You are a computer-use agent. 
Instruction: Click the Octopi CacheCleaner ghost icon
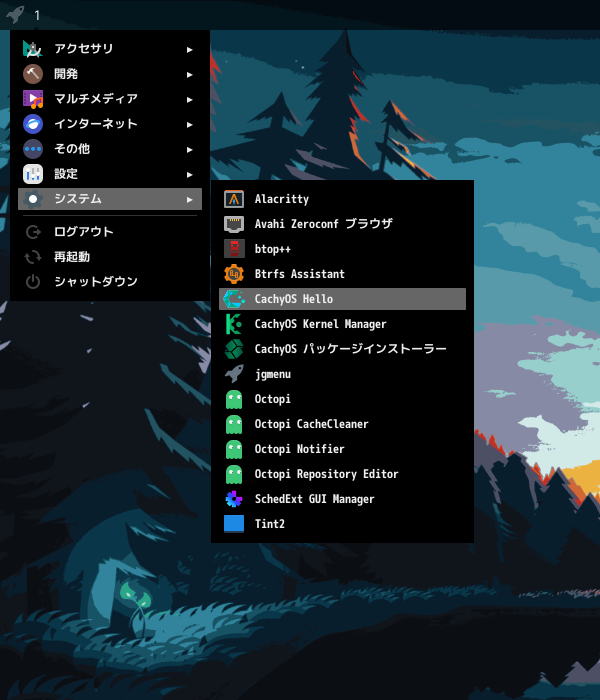(x=234, y=424)
